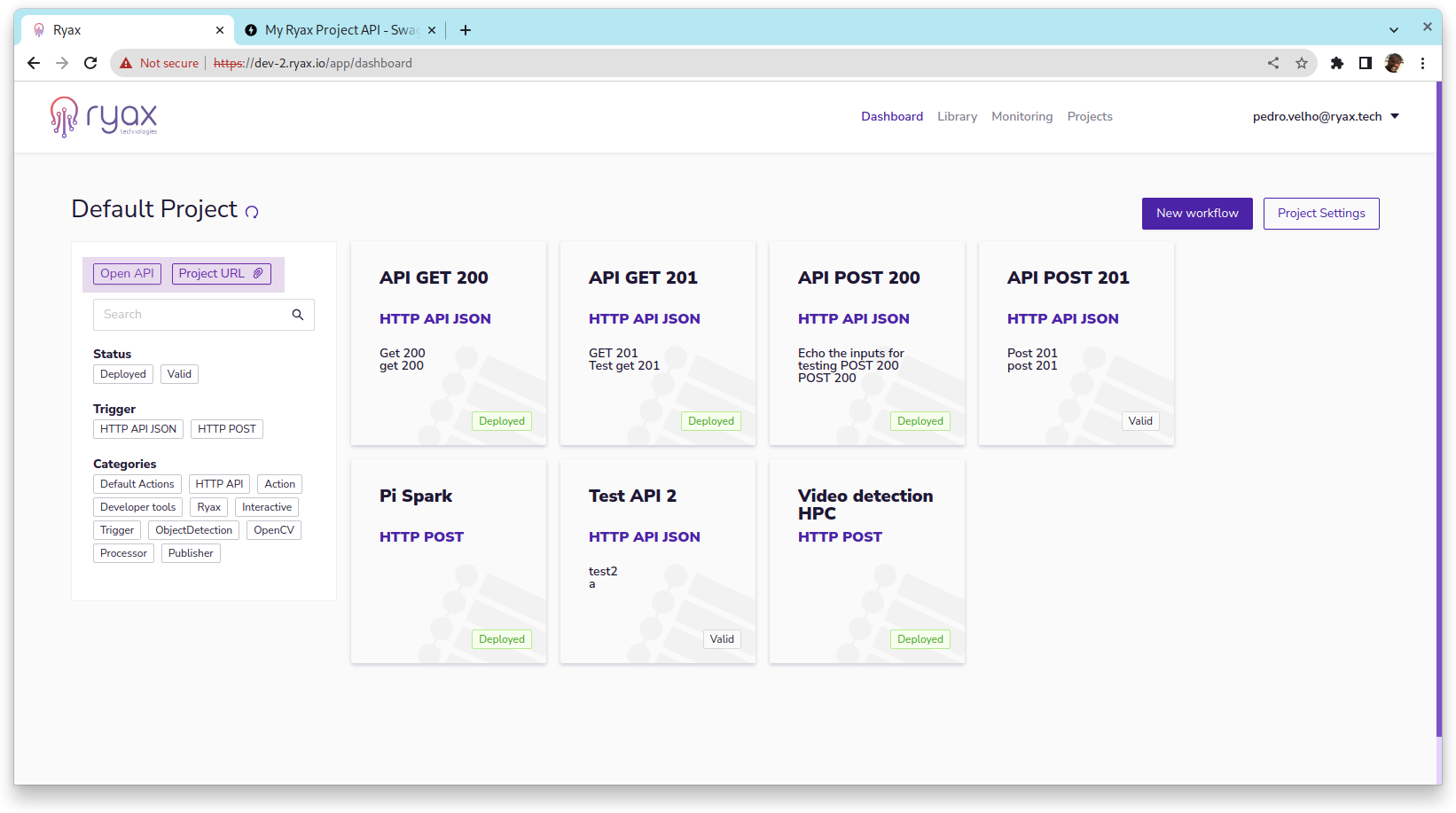
Task: Click the share icon in address bar
Action: [1273, 63]
